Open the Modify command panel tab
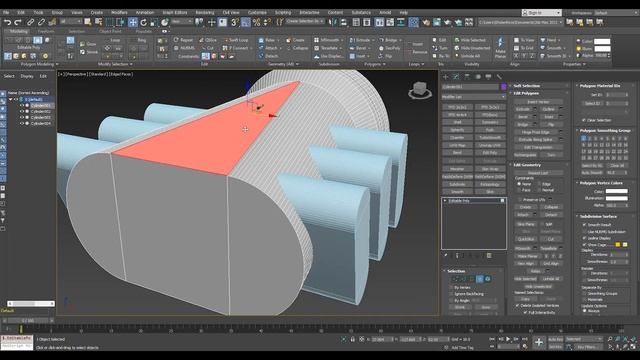Screen dimensions: 640x360 click(x=456, y=77)
